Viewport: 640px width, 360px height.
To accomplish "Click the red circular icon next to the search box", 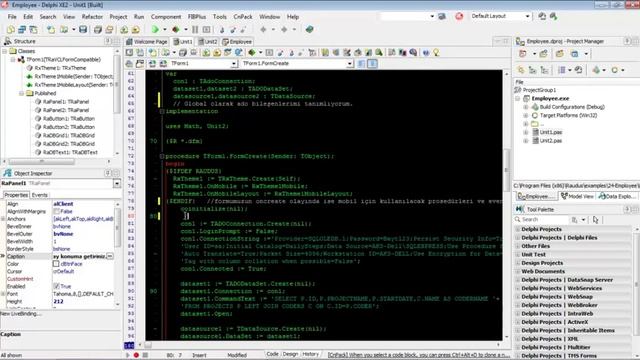I will tap(459, 16).
